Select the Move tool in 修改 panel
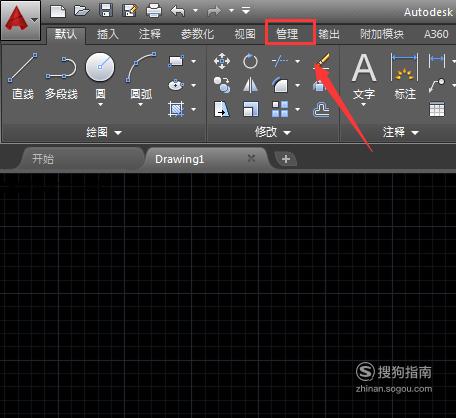This screenshot has height=418, width=456. click(x=222, y=61)
